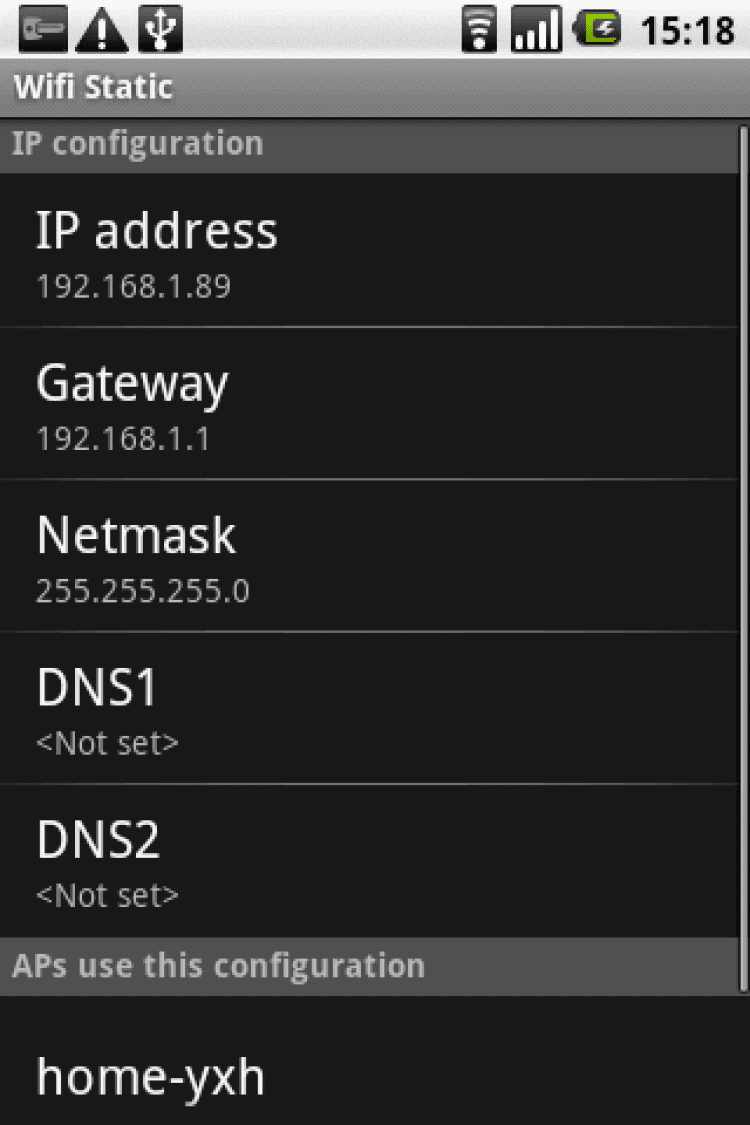Tap the warning triangle notification icon
This screenshot has width=750, height=1125.
[x=102, y=30]
